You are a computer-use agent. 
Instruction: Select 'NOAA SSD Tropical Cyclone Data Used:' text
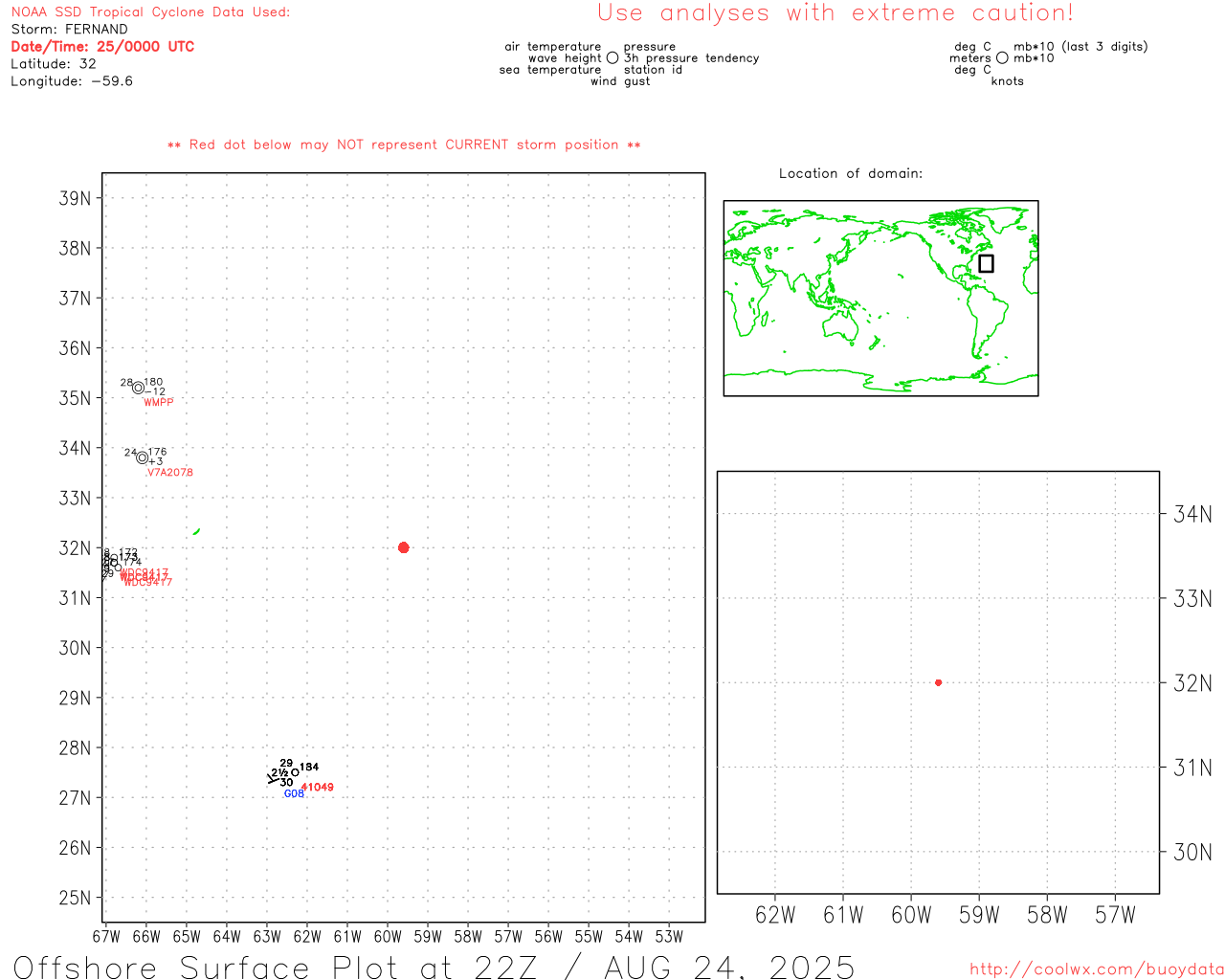[150, 12]
